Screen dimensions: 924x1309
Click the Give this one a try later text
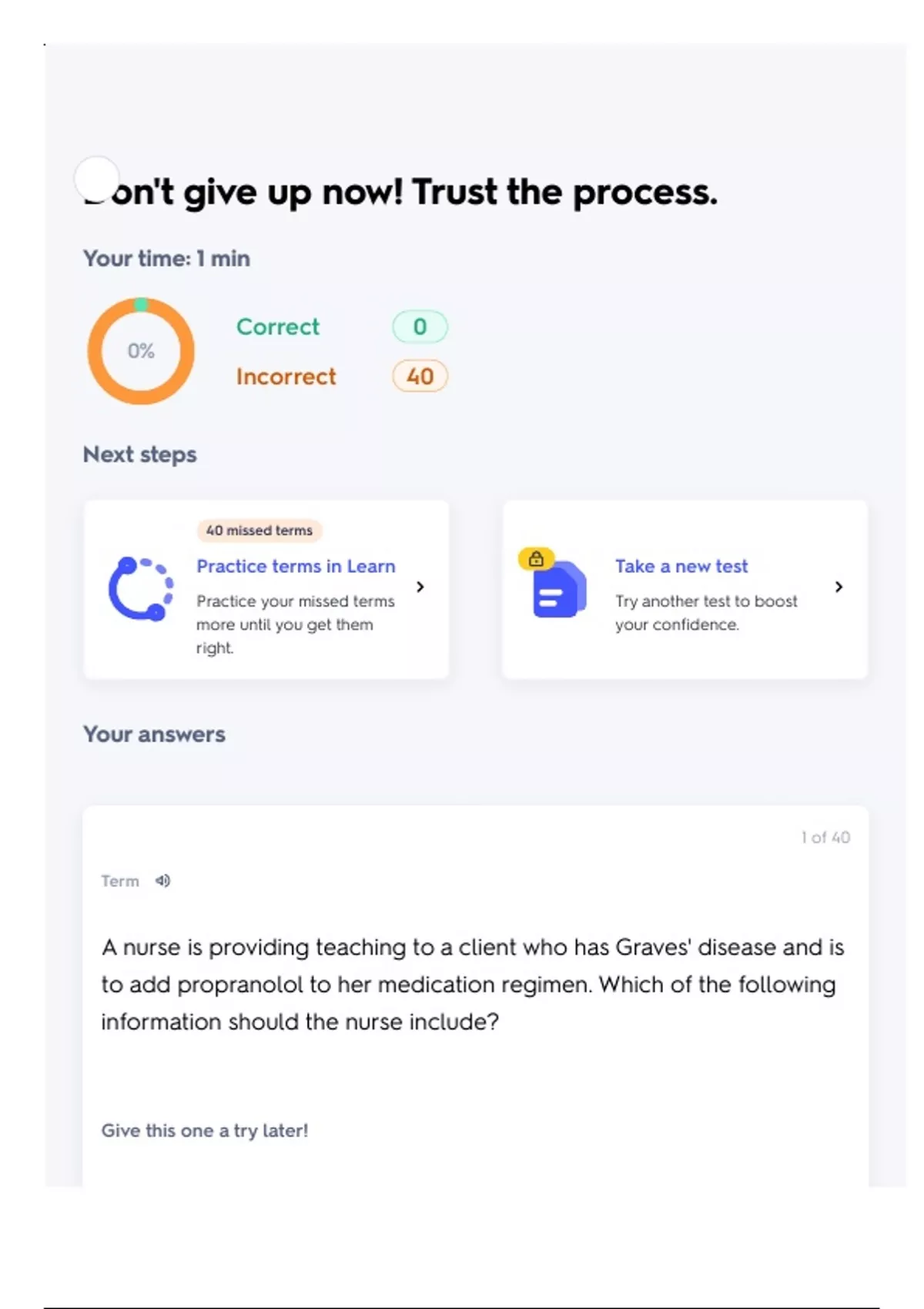pos(205,1130)
